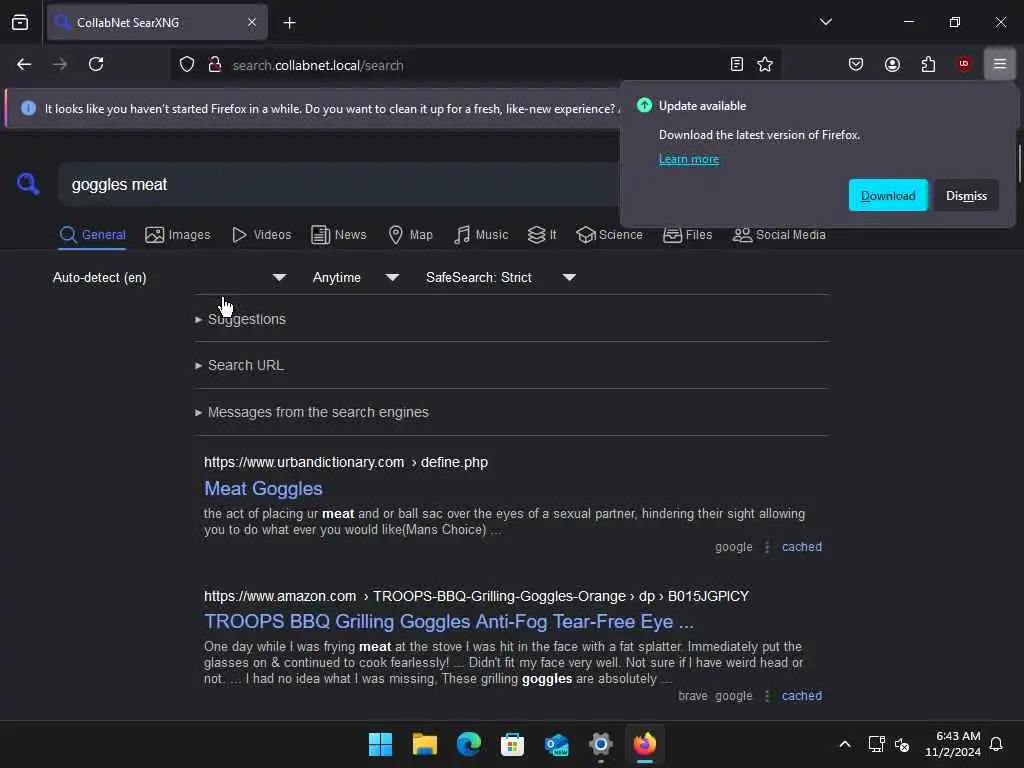Go back to the previous page
The height and width of the screenshot is (768, 1024).
coord(24,64)
